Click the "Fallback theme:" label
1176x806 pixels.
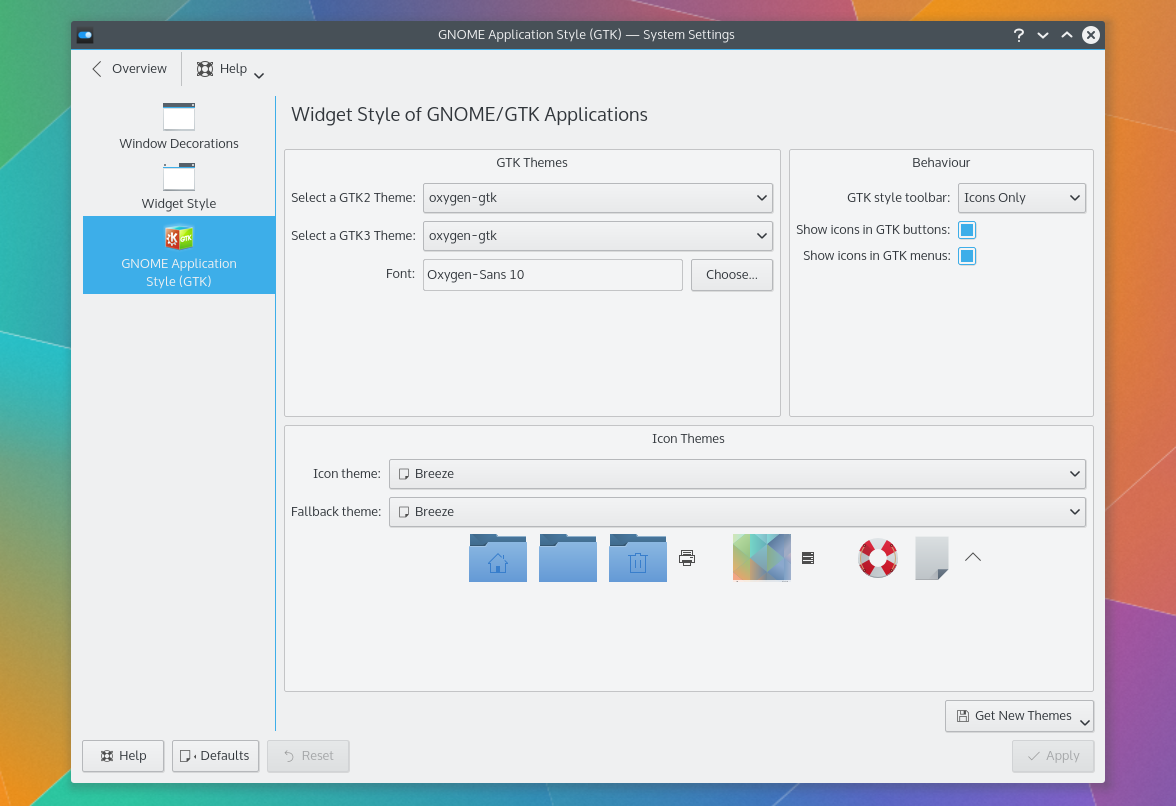(336, 511)
